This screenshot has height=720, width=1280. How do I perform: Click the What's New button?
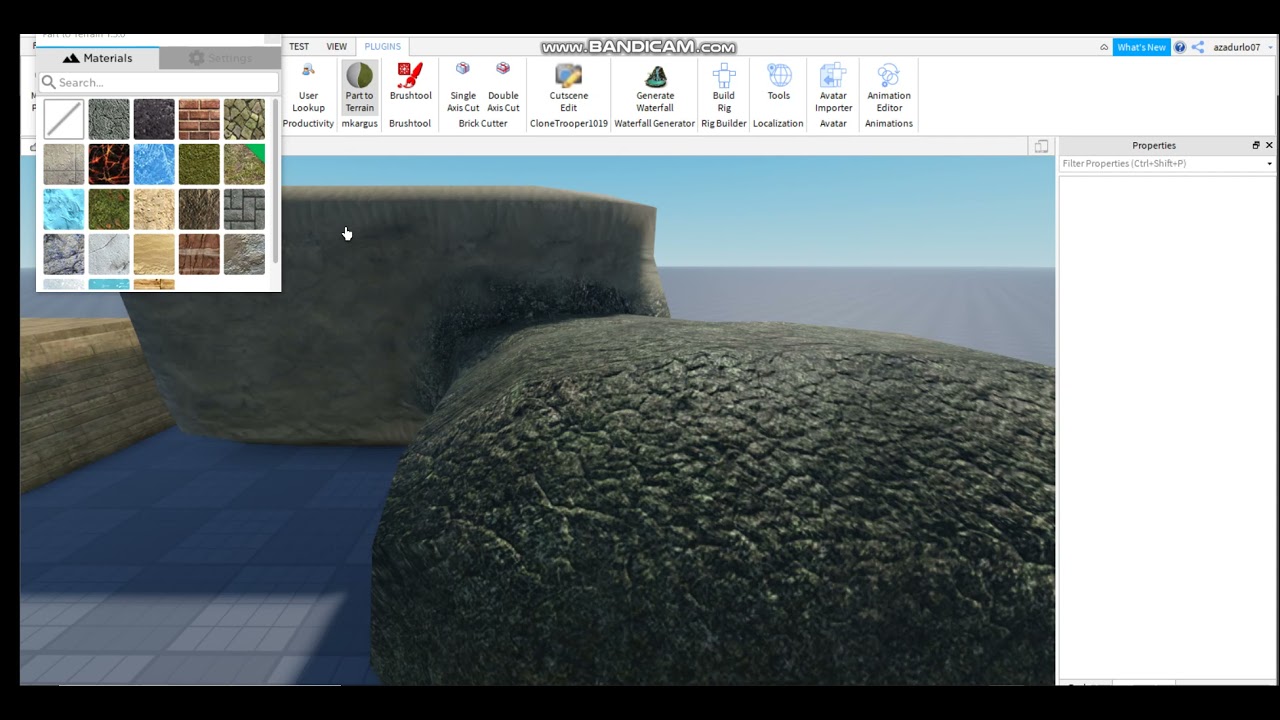point(1141,47)
